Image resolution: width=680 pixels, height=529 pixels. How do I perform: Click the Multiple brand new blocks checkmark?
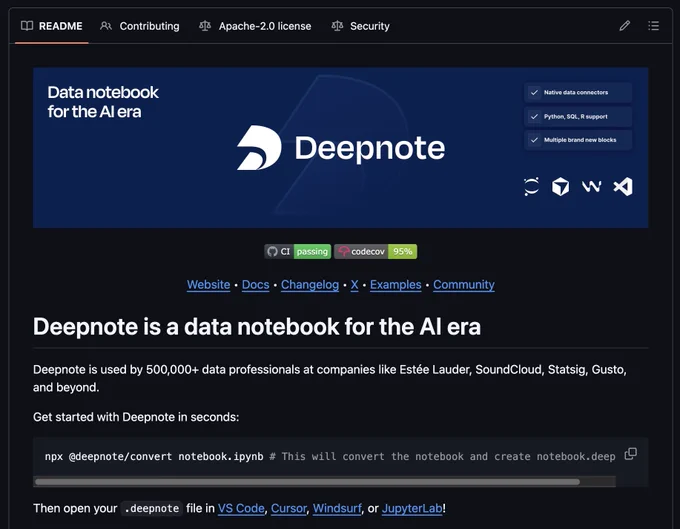click(x=534, y=140)
